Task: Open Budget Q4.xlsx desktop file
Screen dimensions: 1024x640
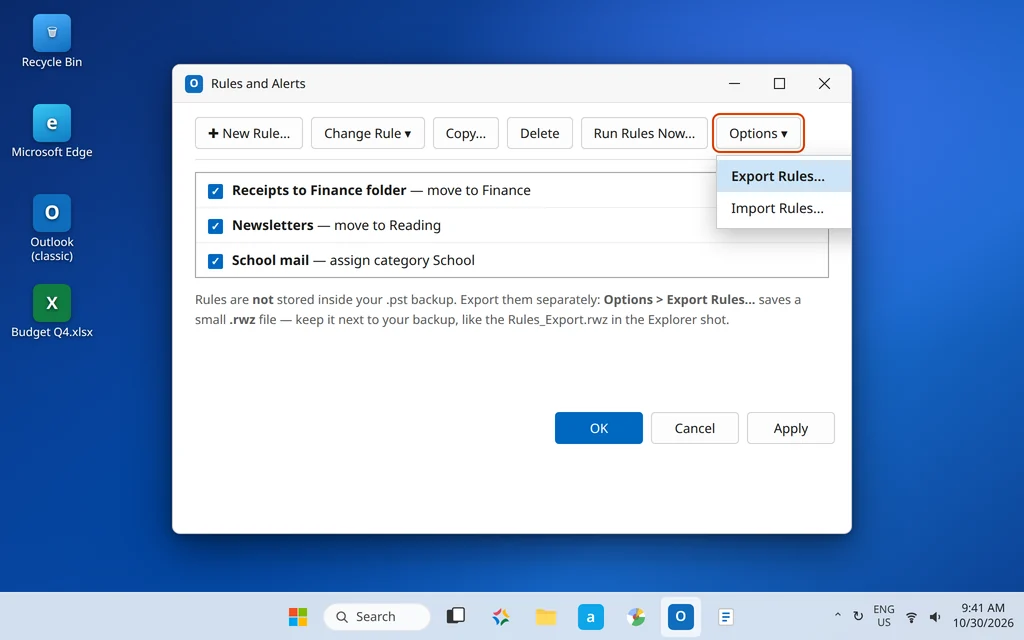Action: [52, 312]
